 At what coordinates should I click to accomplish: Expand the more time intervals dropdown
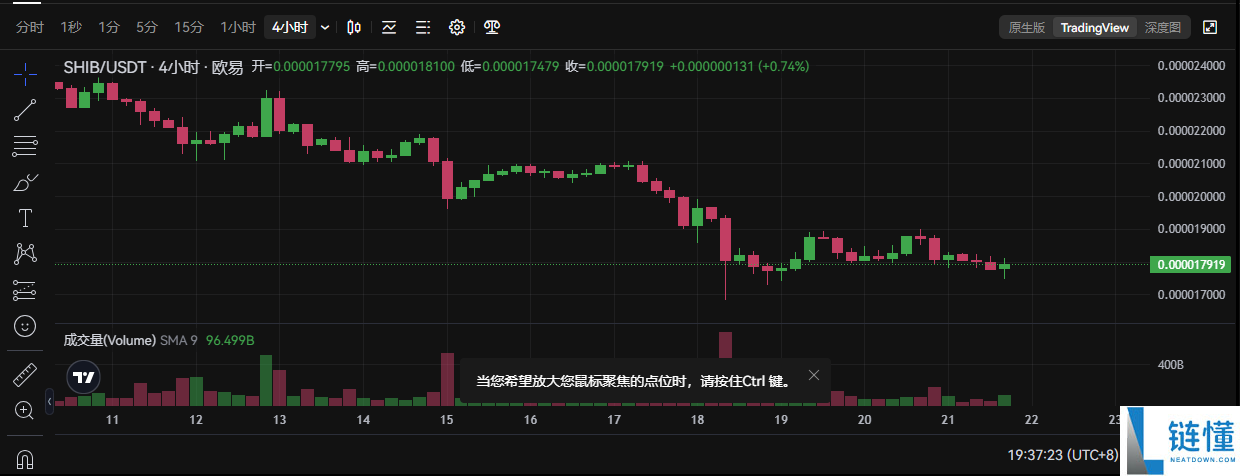tap(325, 28)
